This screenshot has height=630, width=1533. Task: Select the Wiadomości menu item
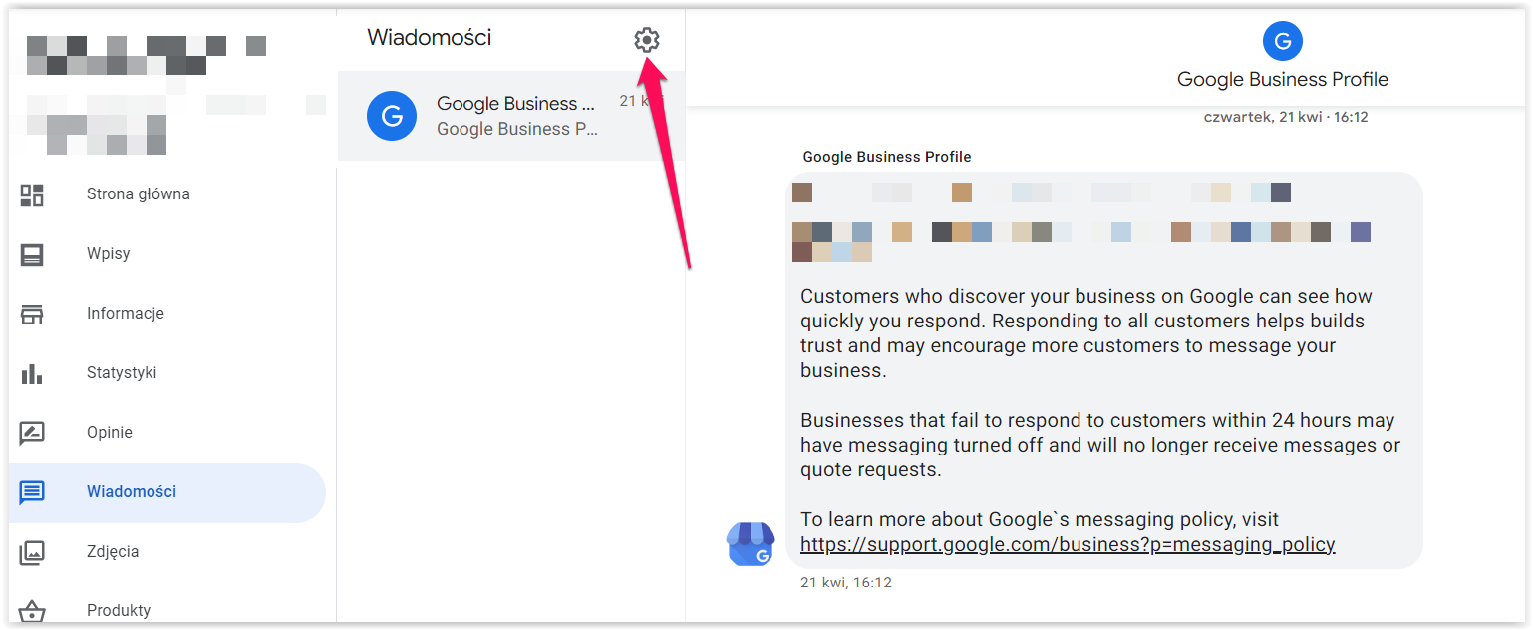click(167, 492)
